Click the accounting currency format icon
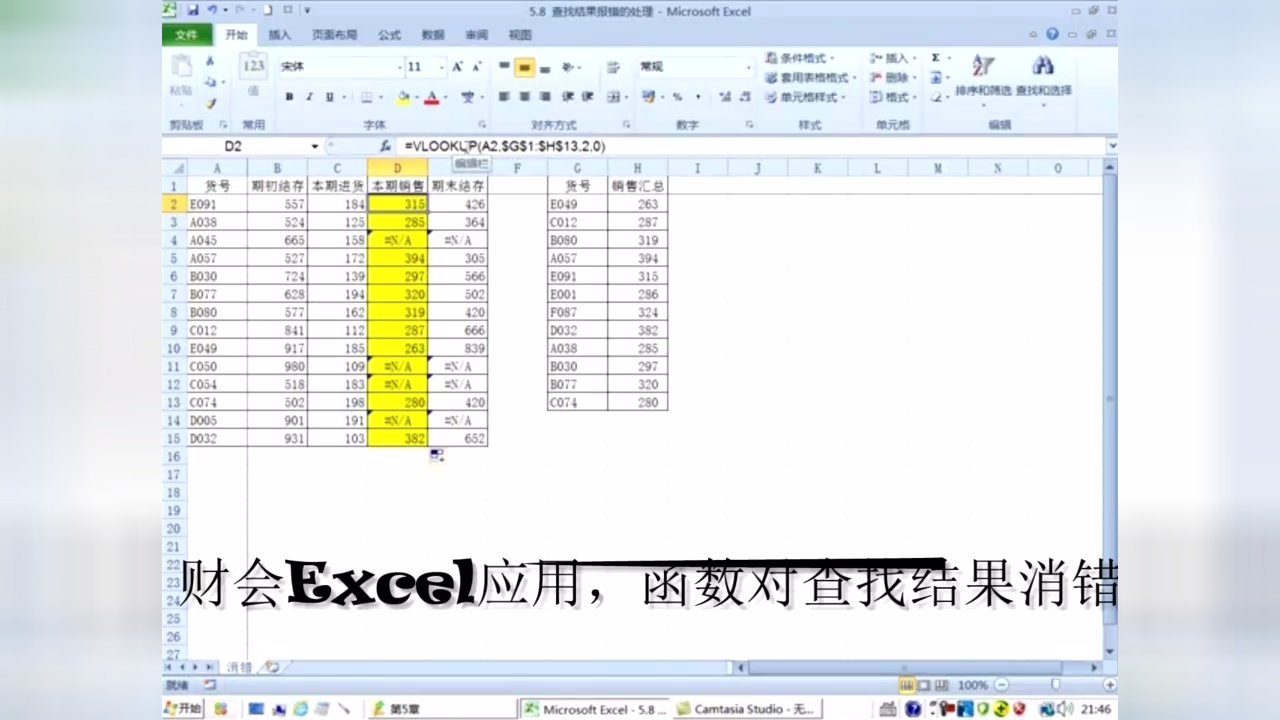This screenshot has width=1280, height=720. tap(650, 97)
